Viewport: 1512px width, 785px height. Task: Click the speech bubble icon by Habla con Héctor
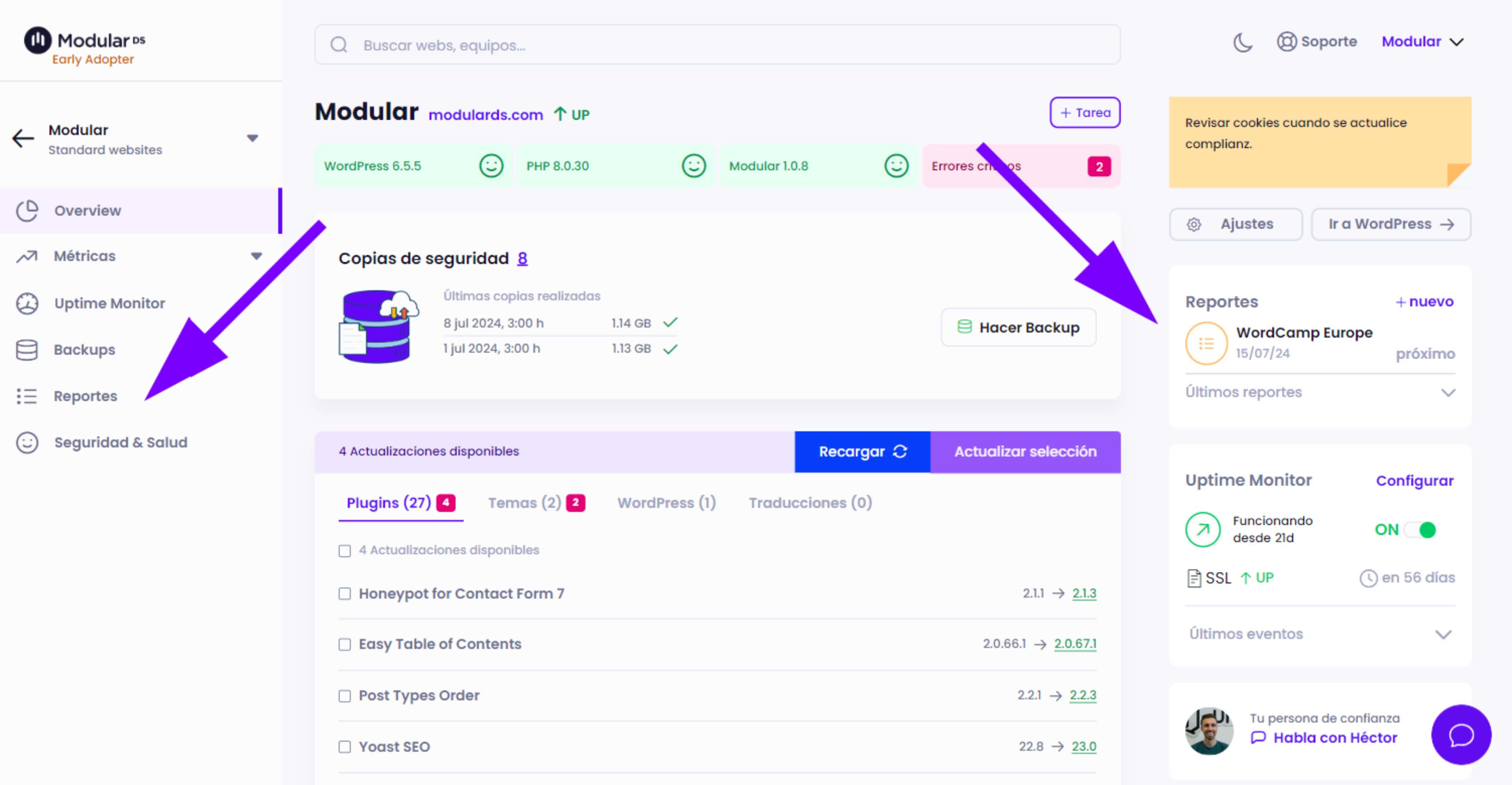coord(1258,737)
